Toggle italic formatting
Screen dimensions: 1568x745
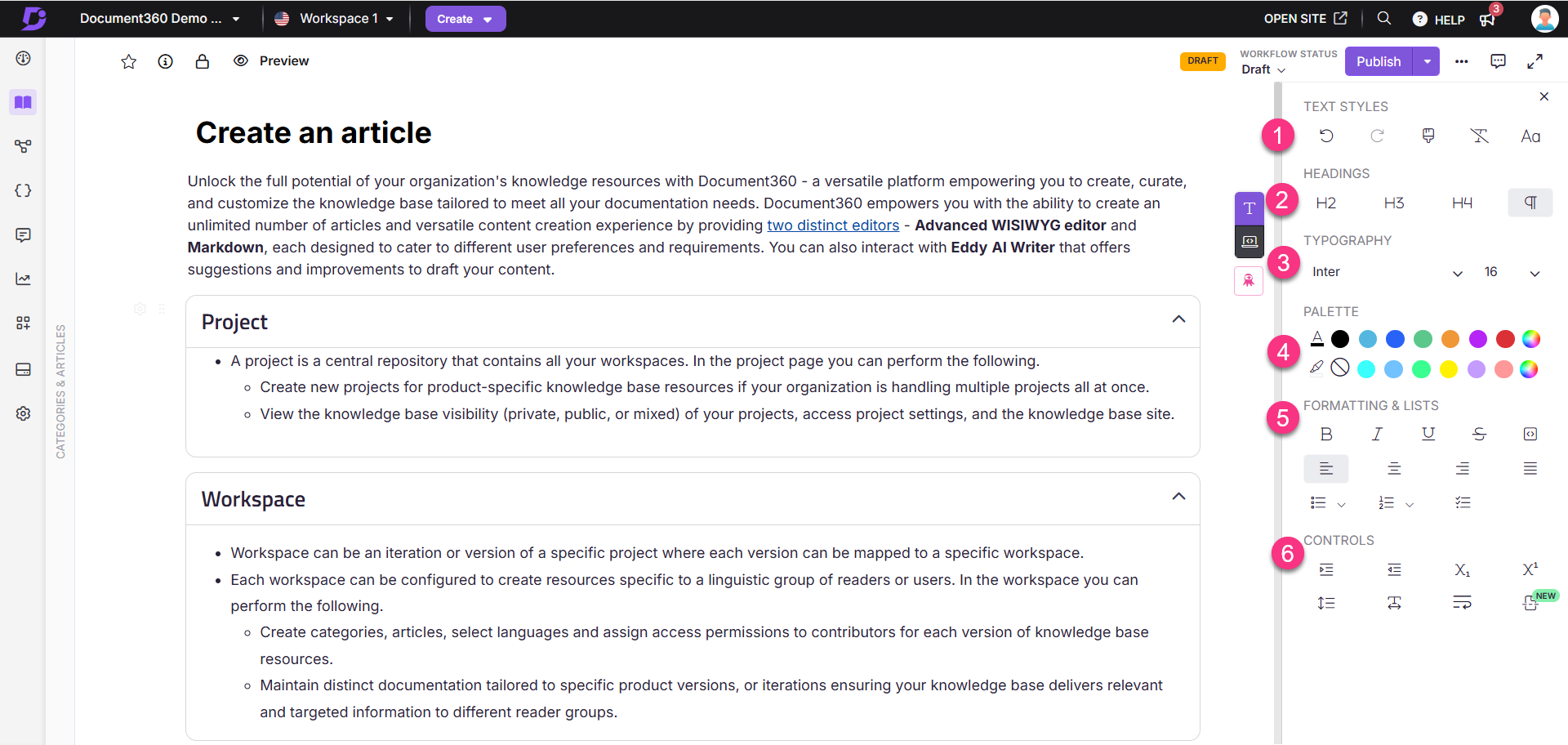(x=1377, y=434)
